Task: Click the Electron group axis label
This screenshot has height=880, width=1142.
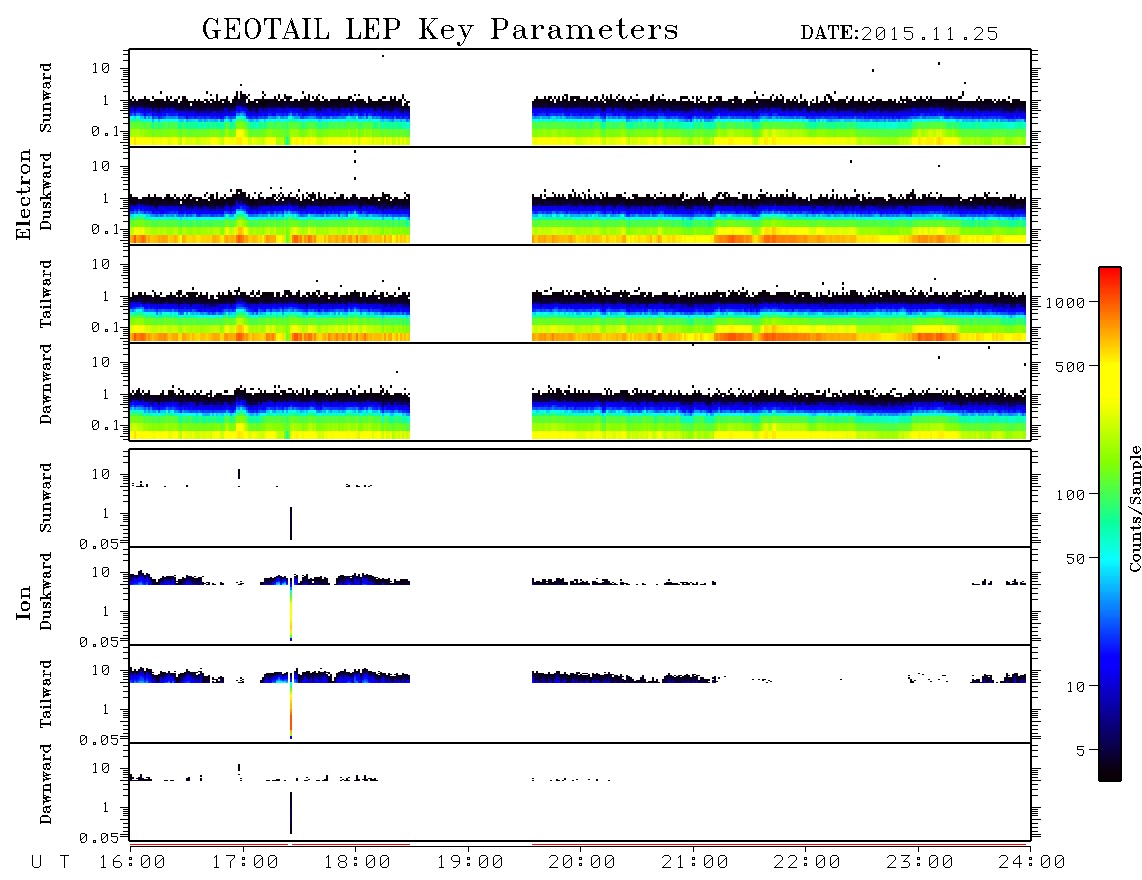Action: point(23,195)
